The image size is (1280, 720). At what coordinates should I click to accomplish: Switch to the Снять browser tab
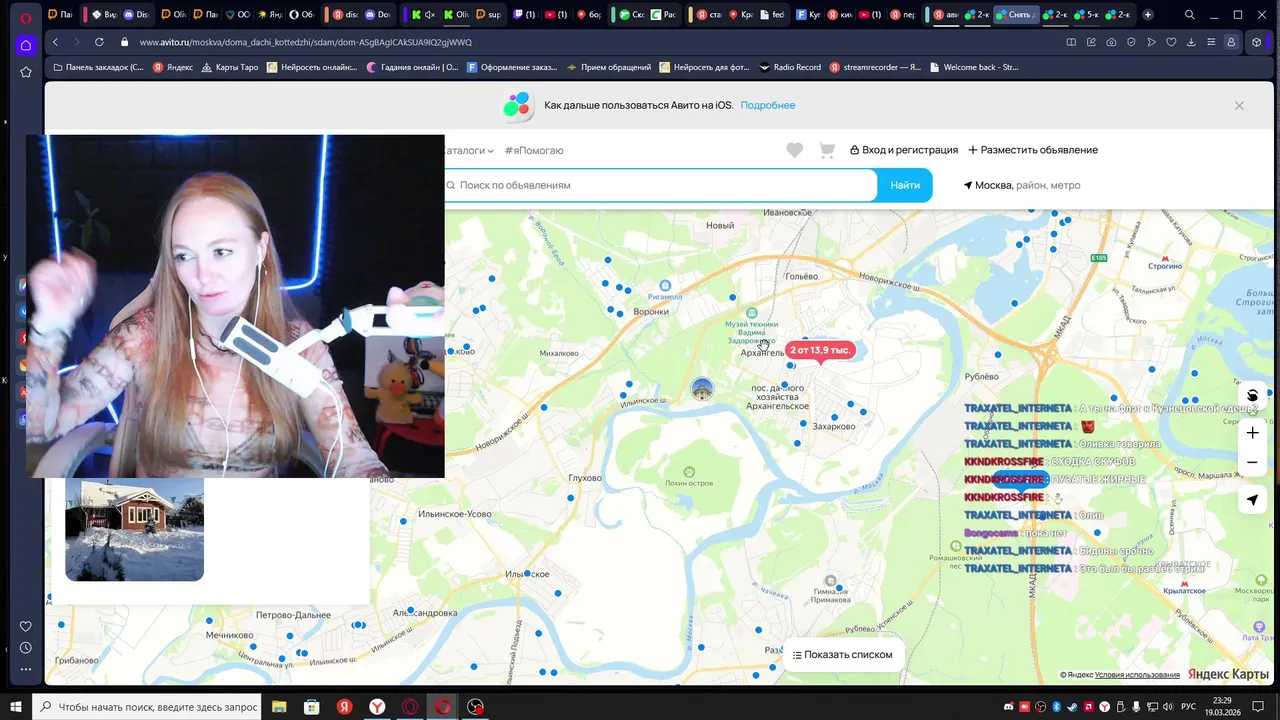1015,15
